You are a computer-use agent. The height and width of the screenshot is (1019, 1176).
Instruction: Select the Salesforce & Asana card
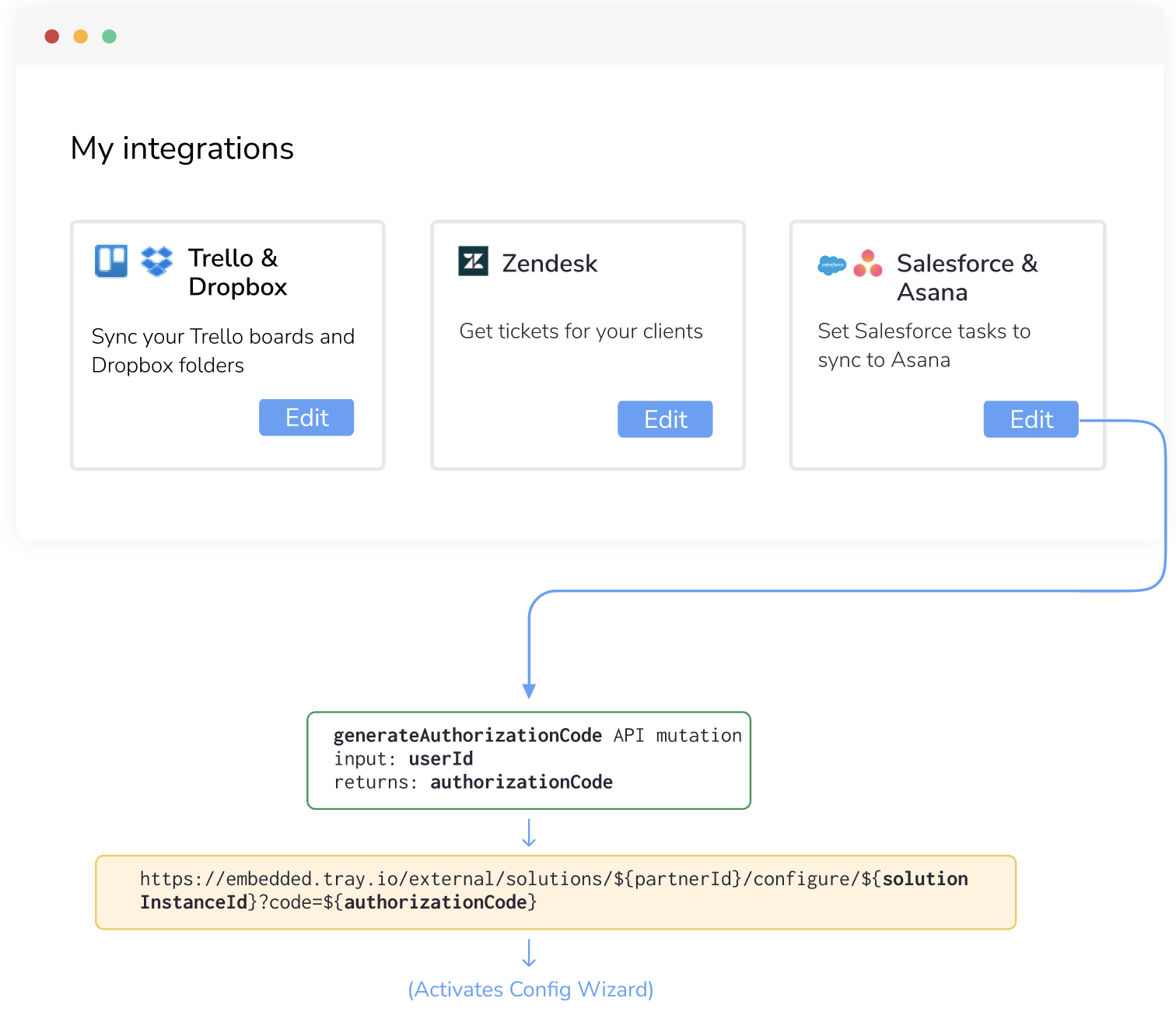[947, 345]
